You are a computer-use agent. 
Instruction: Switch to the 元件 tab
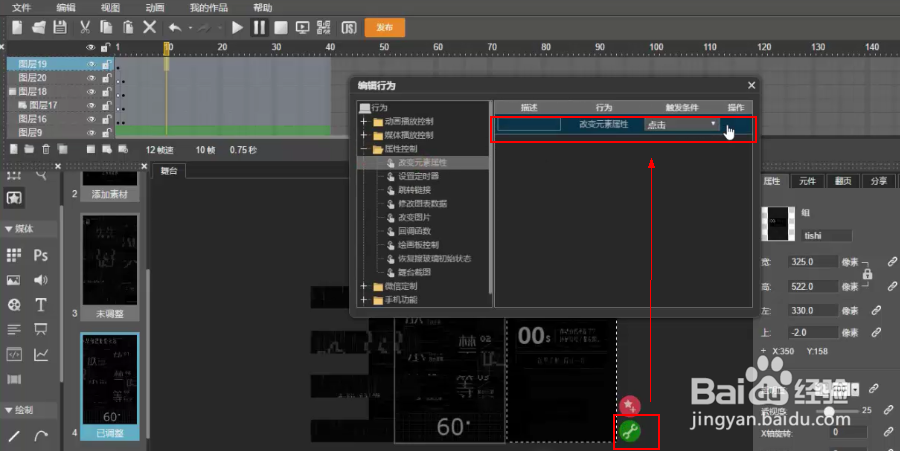tap(807, 181)
